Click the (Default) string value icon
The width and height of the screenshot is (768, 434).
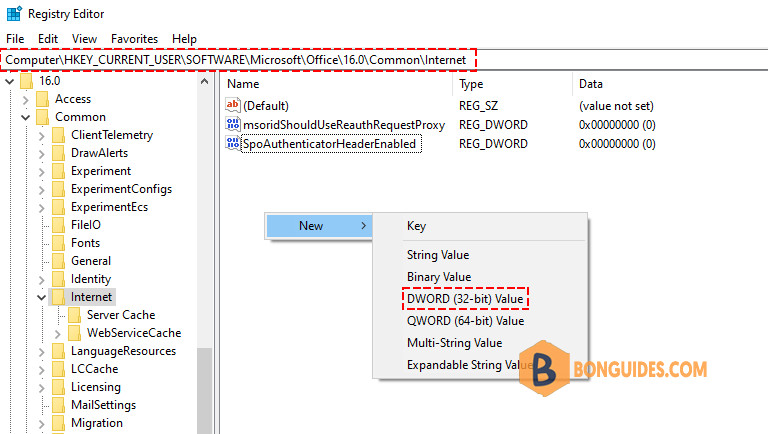point(233,105)
